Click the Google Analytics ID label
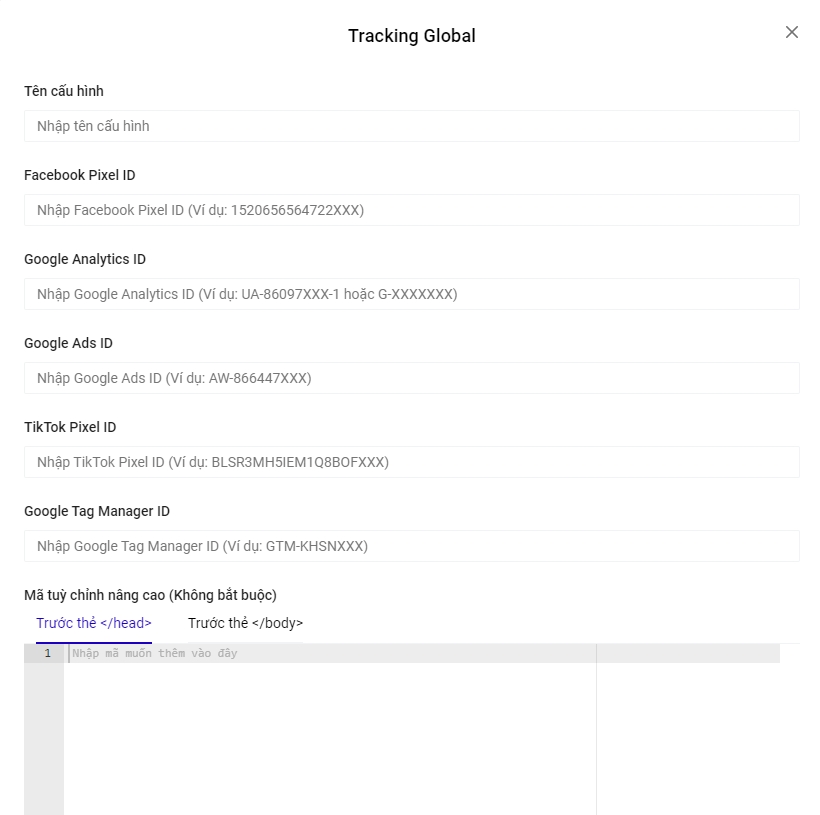Viewport: 820px width, 815px height. (x=85, y=259)
